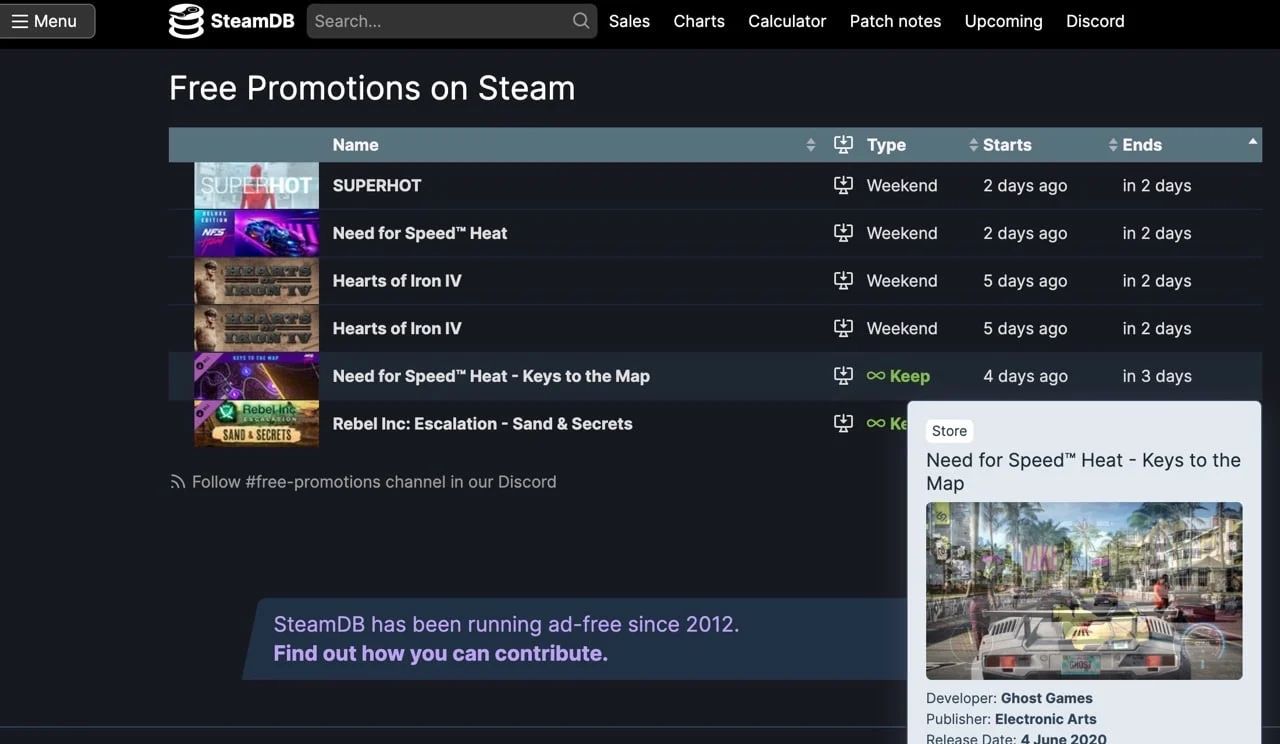The height and width of the screenshot is (744, 1280).
Task: Follow #free-promotions channel Discord link
Action: pyautogui.click(x=373, y=482)
